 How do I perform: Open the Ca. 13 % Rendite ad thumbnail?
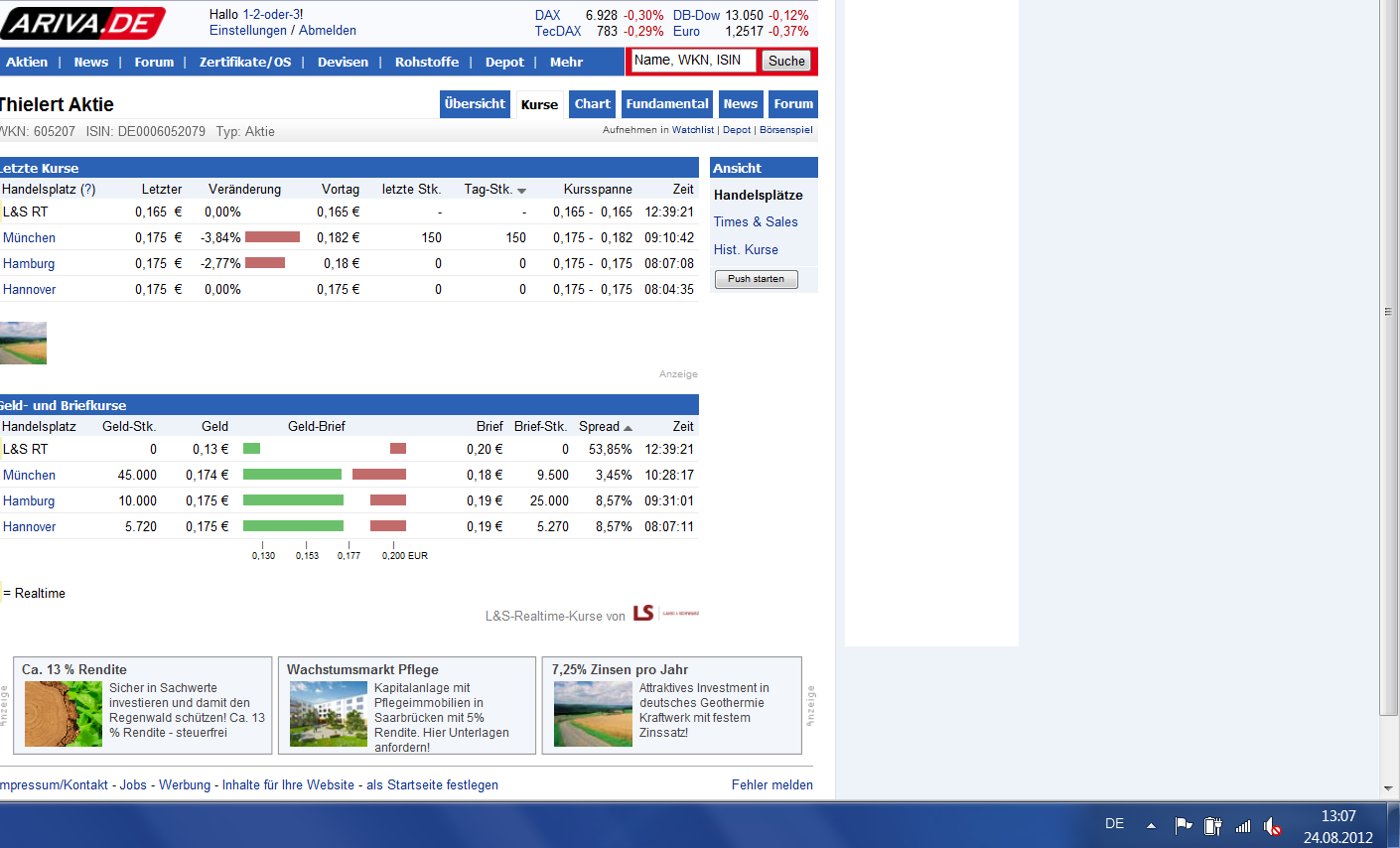point(64,714)
